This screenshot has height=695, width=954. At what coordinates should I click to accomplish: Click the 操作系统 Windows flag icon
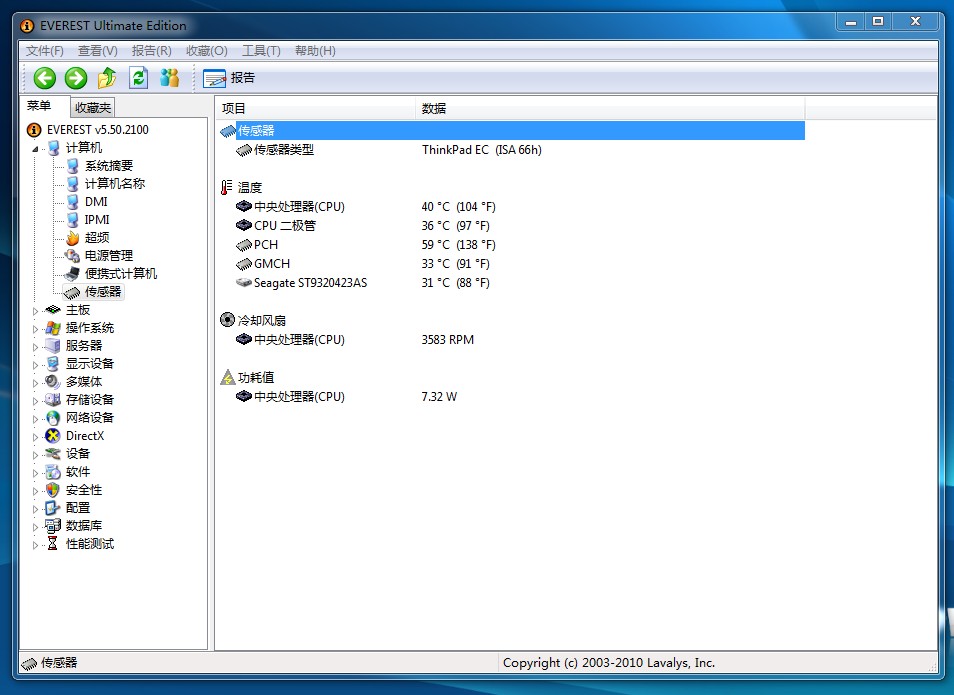53,328
